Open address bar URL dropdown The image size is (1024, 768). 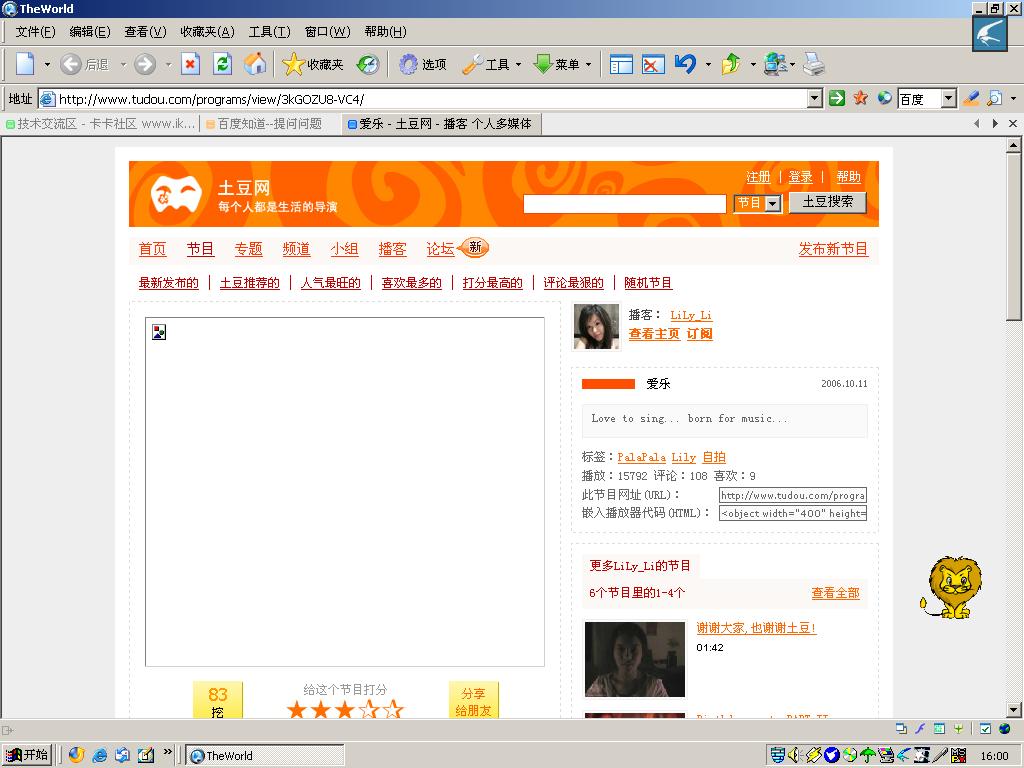point(814,99)
